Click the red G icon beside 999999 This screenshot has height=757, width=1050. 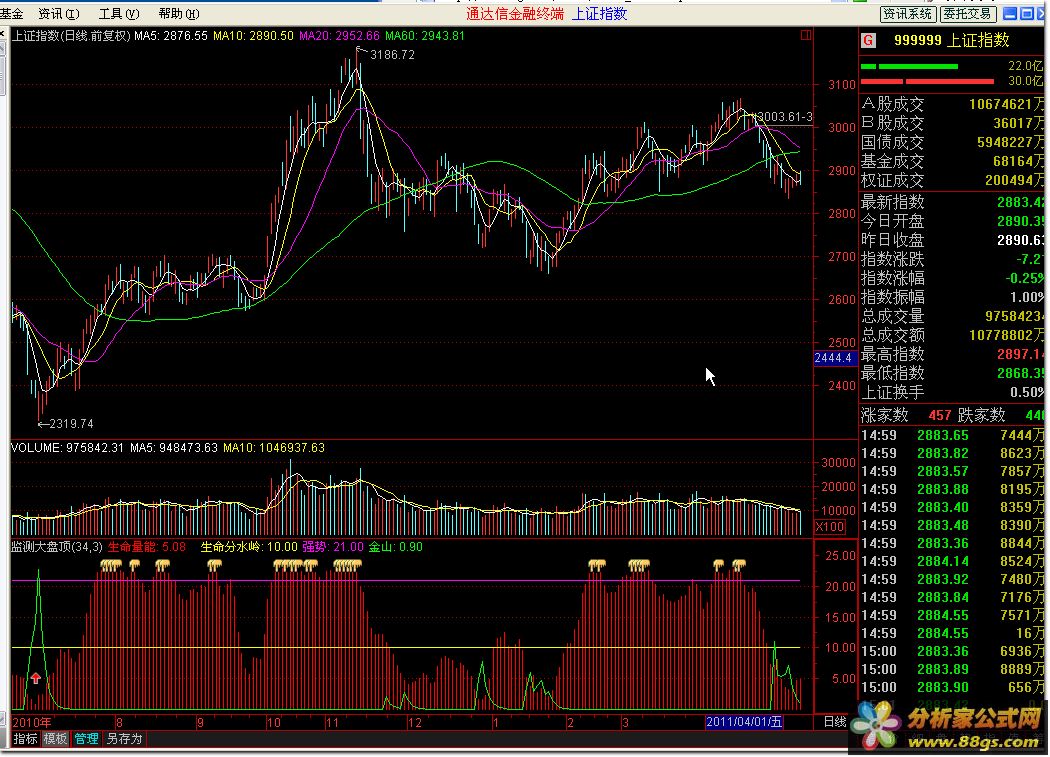869,40
